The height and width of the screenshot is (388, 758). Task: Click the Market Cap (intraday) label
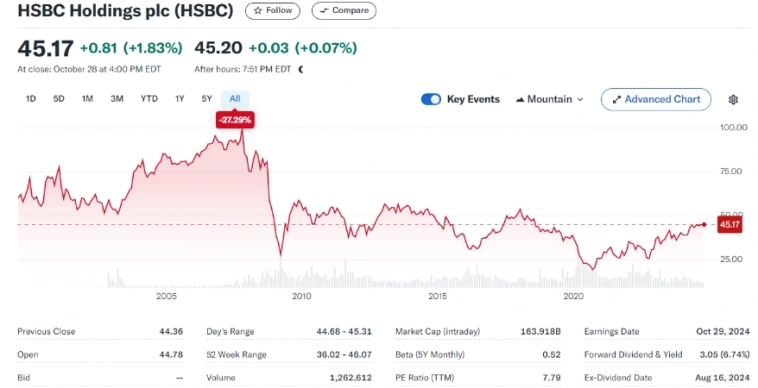(x=437, y=331)
